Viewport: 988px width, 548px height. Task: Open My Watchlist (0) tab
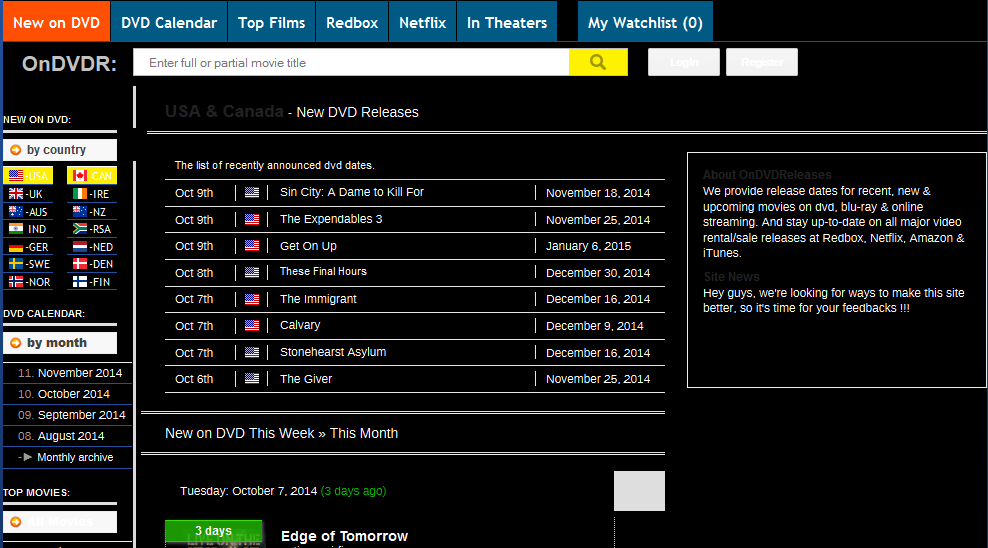point(645,22)
